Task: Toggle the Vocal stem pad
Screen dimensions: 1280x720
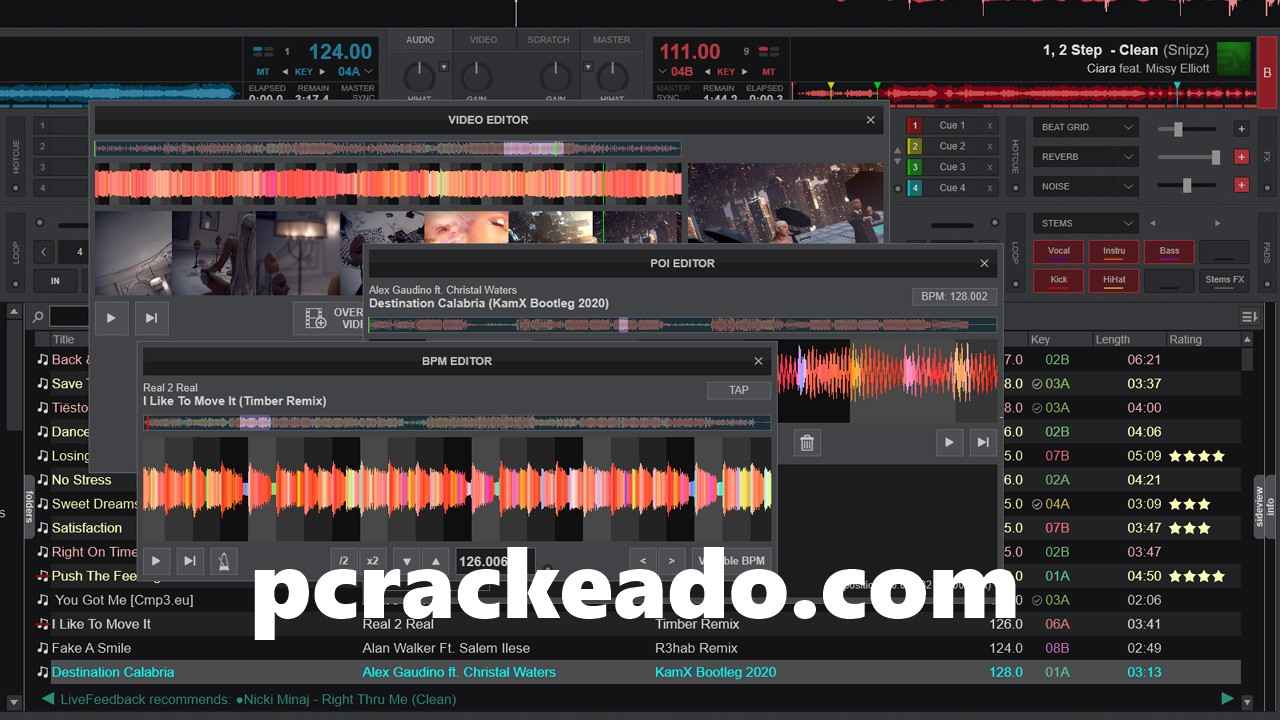Action: coord(1058,251)
